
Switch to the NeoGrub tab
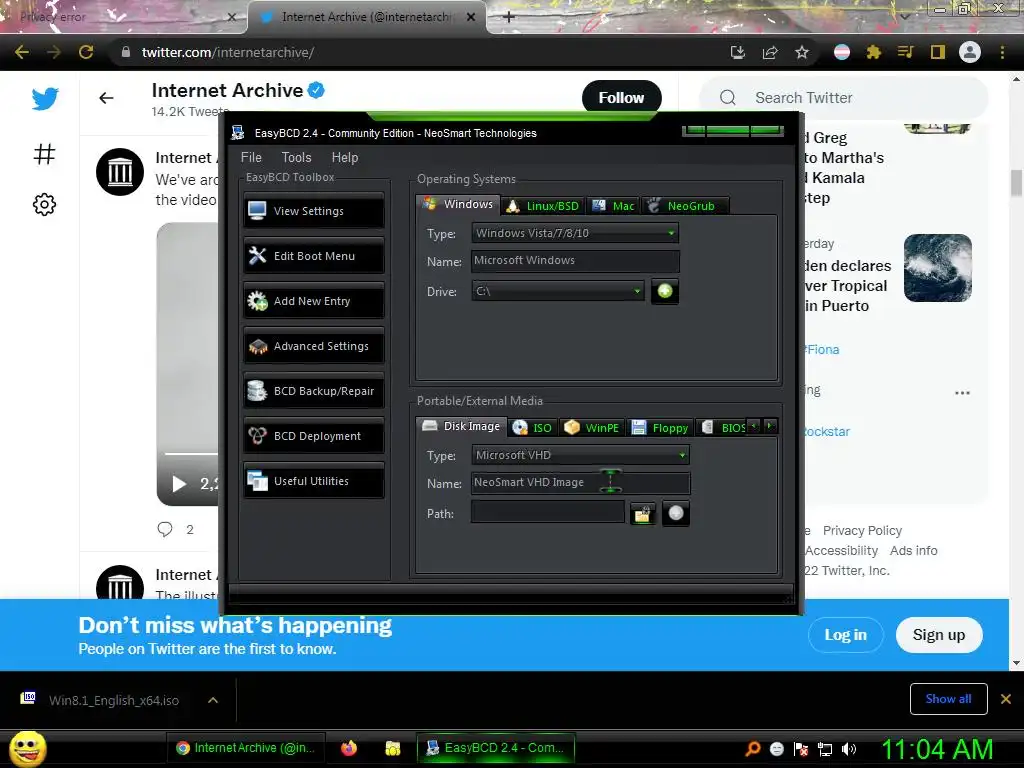684,206
